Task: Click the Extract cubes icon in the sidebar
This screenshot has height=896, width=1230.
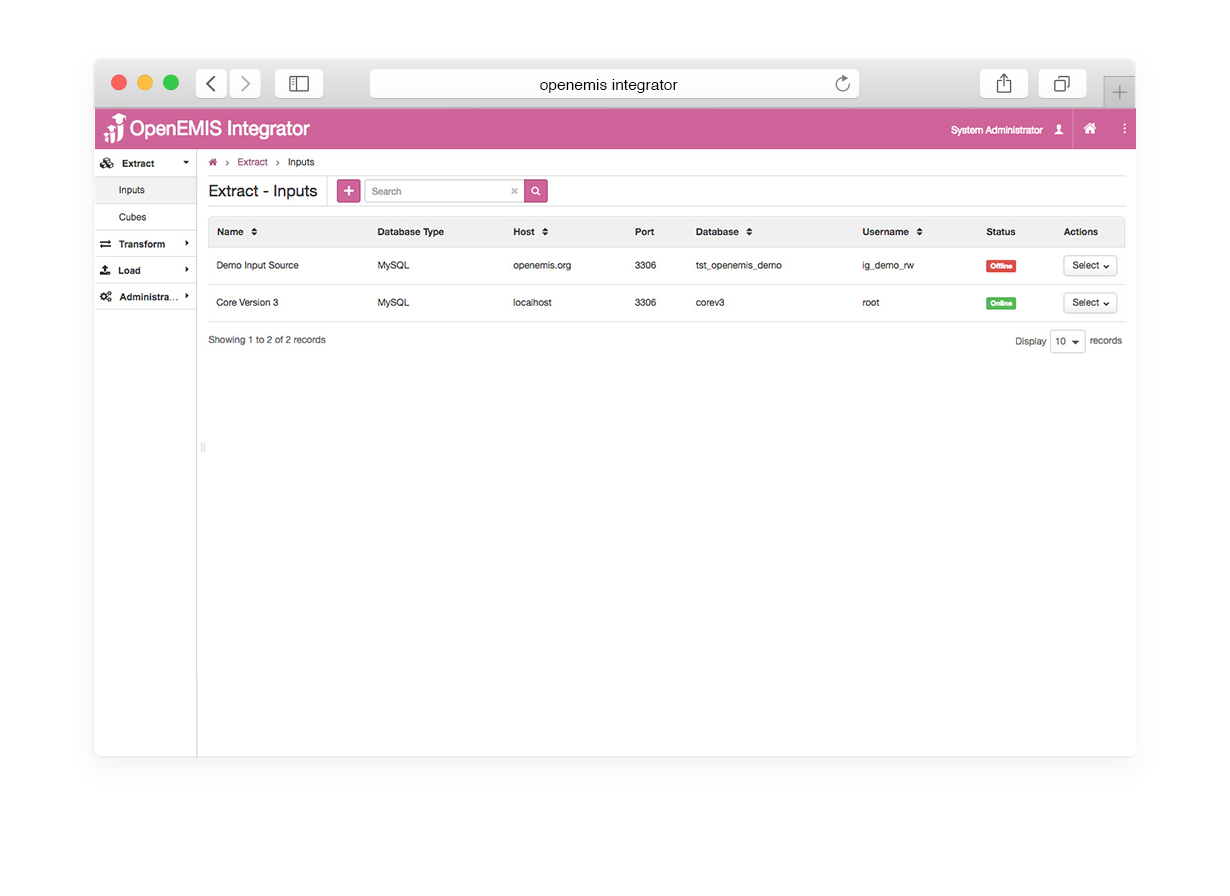Action: 107,163
